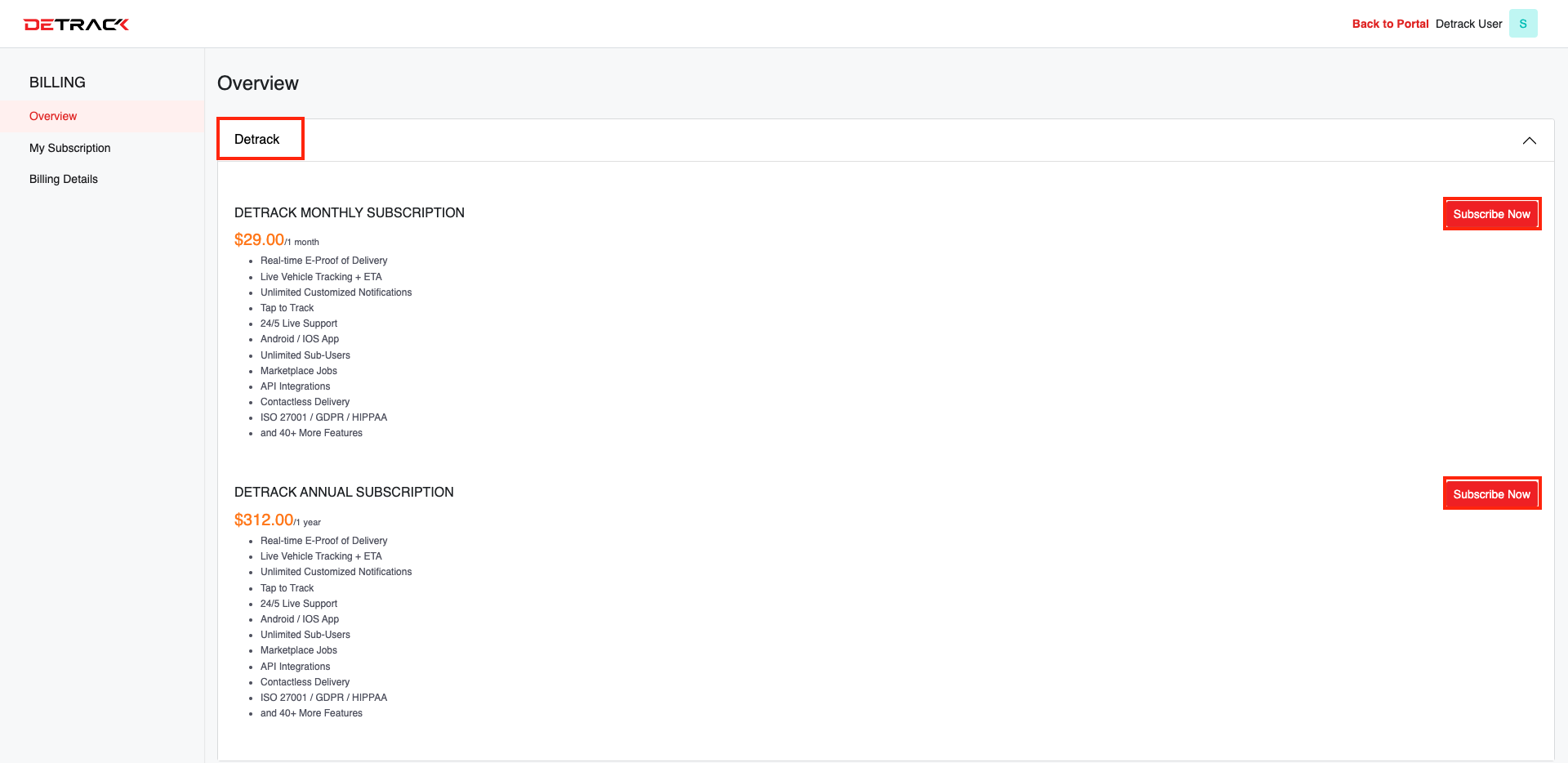Click annual plan's ISO 27001 / GDPR / HIPPAA
Screen dimensions: 1568x763
tap(323, 698)
